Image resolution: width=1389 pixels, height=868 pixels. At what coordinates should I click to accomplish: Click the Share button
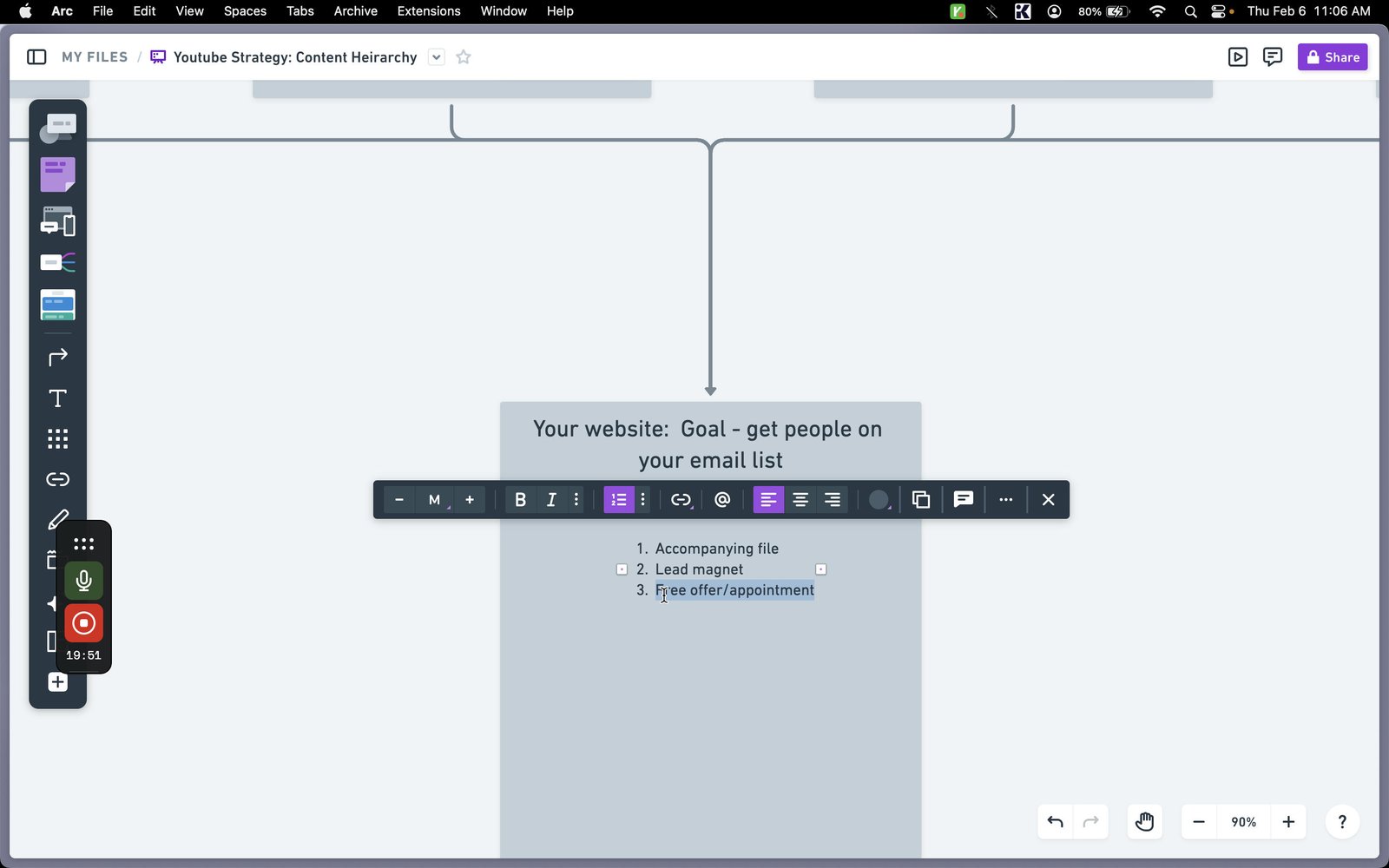[1333, 57]
